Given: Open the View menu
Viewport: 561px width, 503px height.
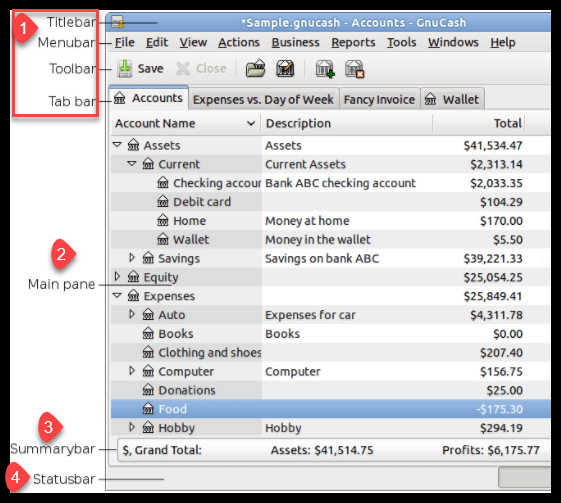Looking at the screenshot, I should tap(193, 42).
